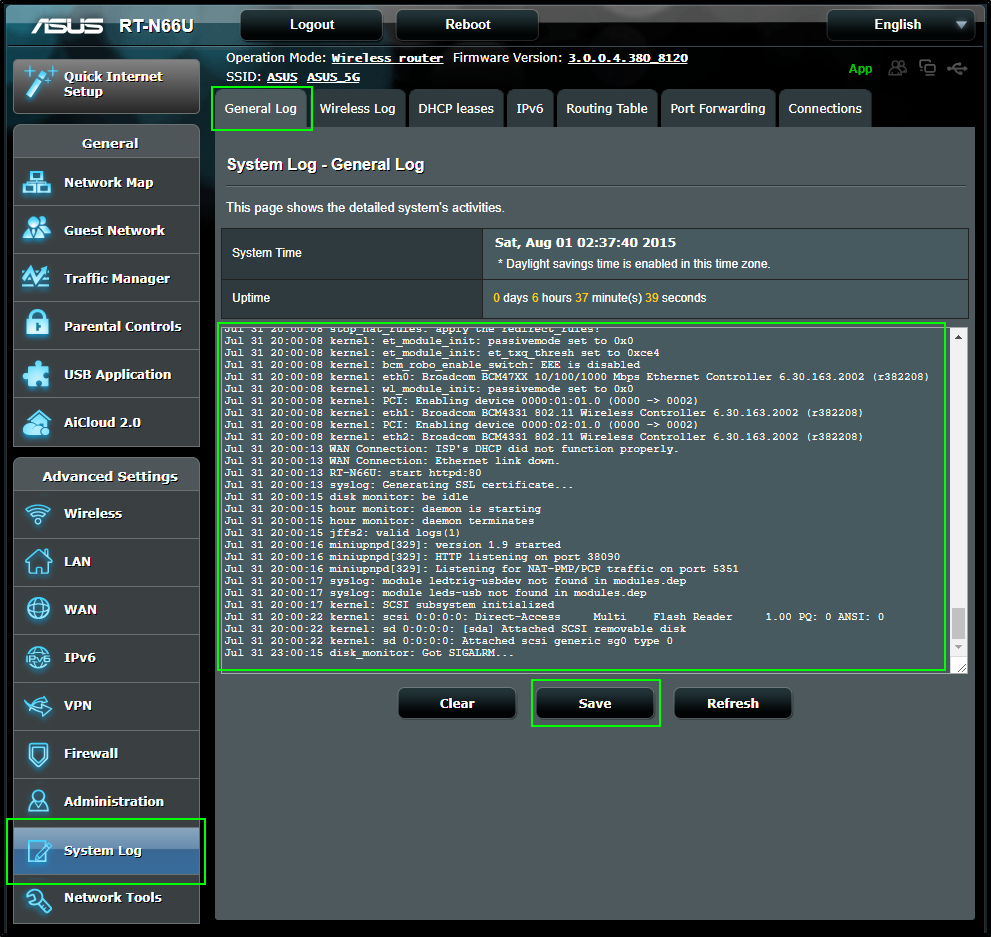
Task: Click the network clients status icon in header
Action: coord(927,68)
